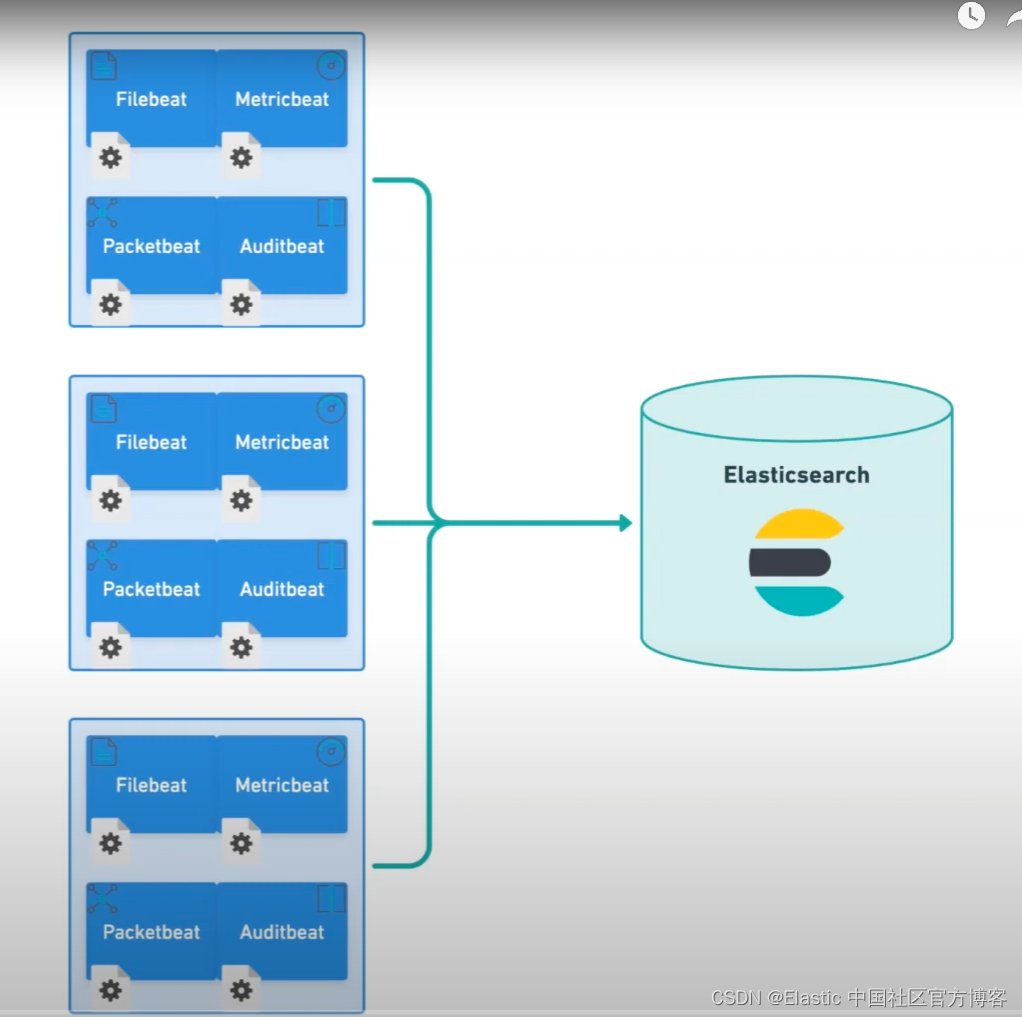Screen dimensions: 1022x1017
Task: Toggle the Auditbeat gear in the top group
Action: point(242,303)
